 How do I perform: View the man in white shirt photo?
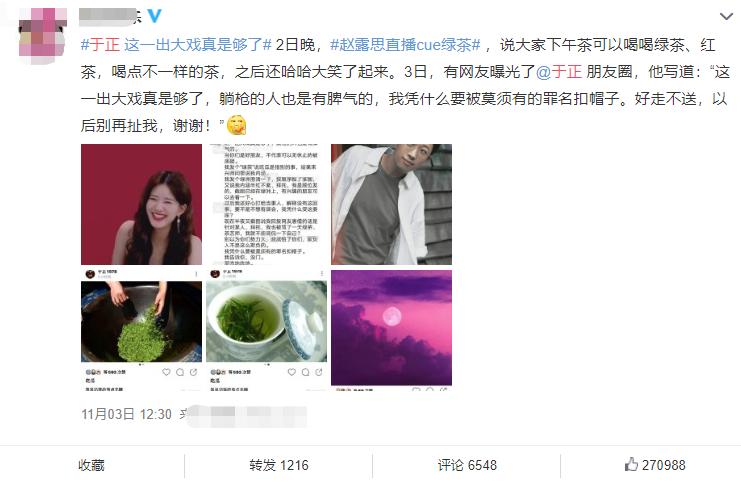(391, 204)
